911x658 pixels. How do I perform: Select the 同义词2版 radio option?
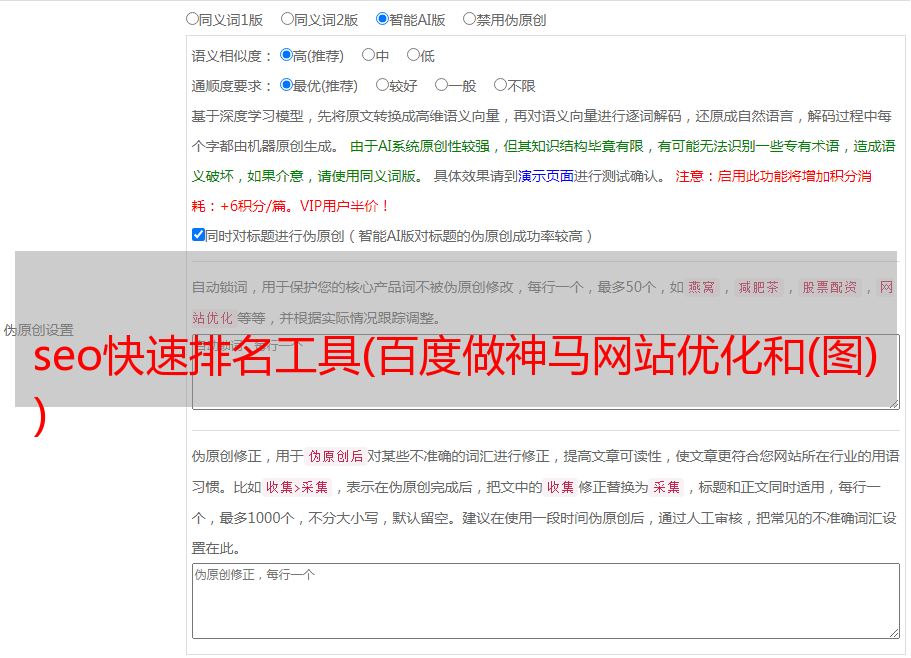tap(287, 19)
